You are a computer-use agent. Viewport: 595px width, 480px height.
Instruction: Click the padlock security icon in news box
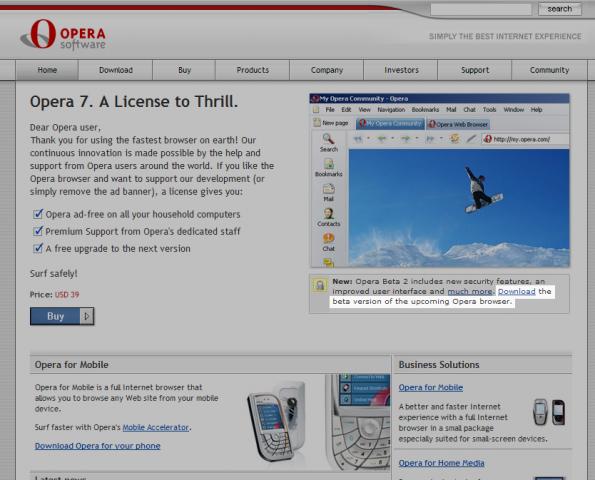pyautogui.click(x=320, y=285)
